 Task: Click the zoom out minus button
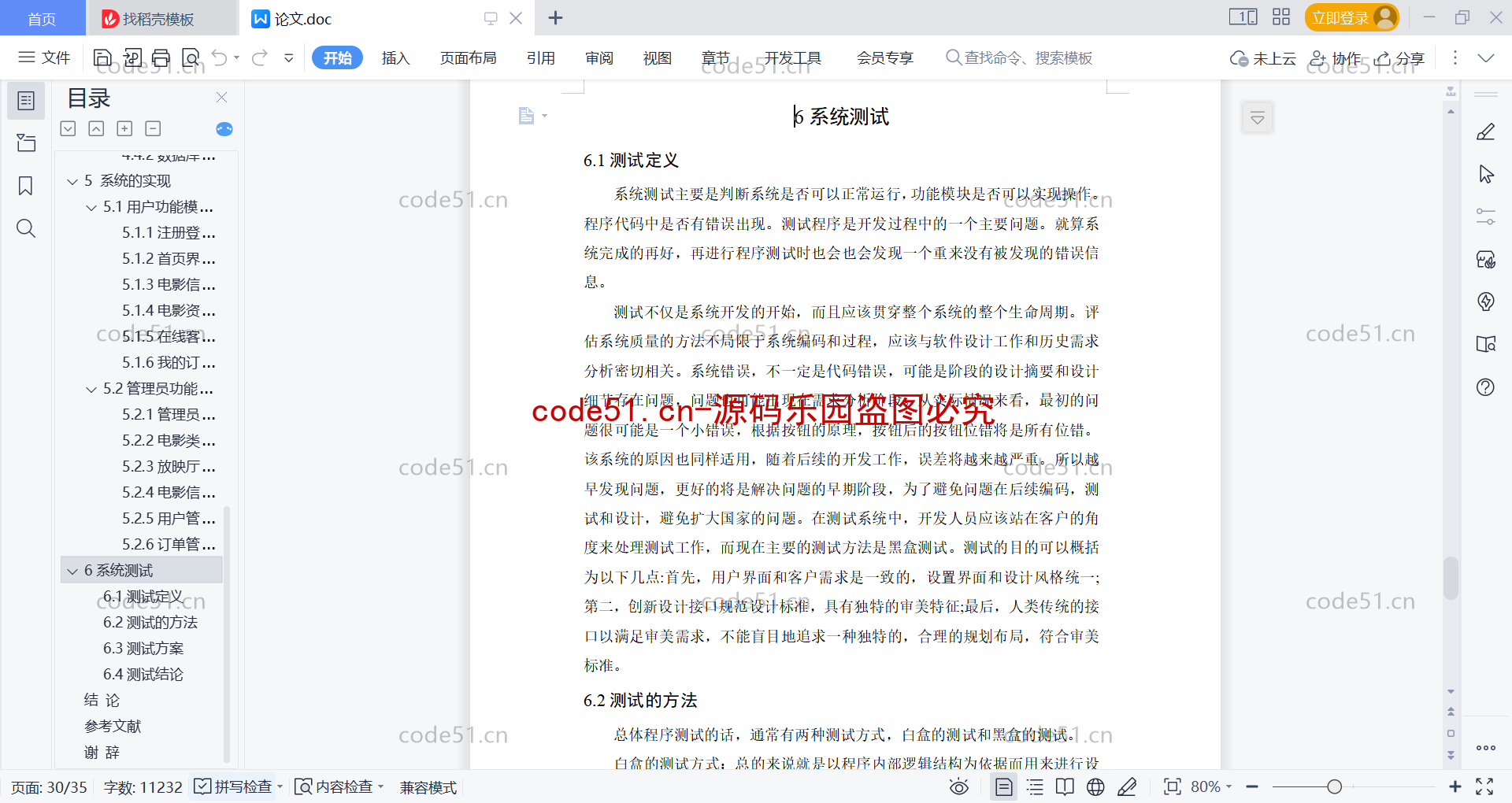point(1253,786)
